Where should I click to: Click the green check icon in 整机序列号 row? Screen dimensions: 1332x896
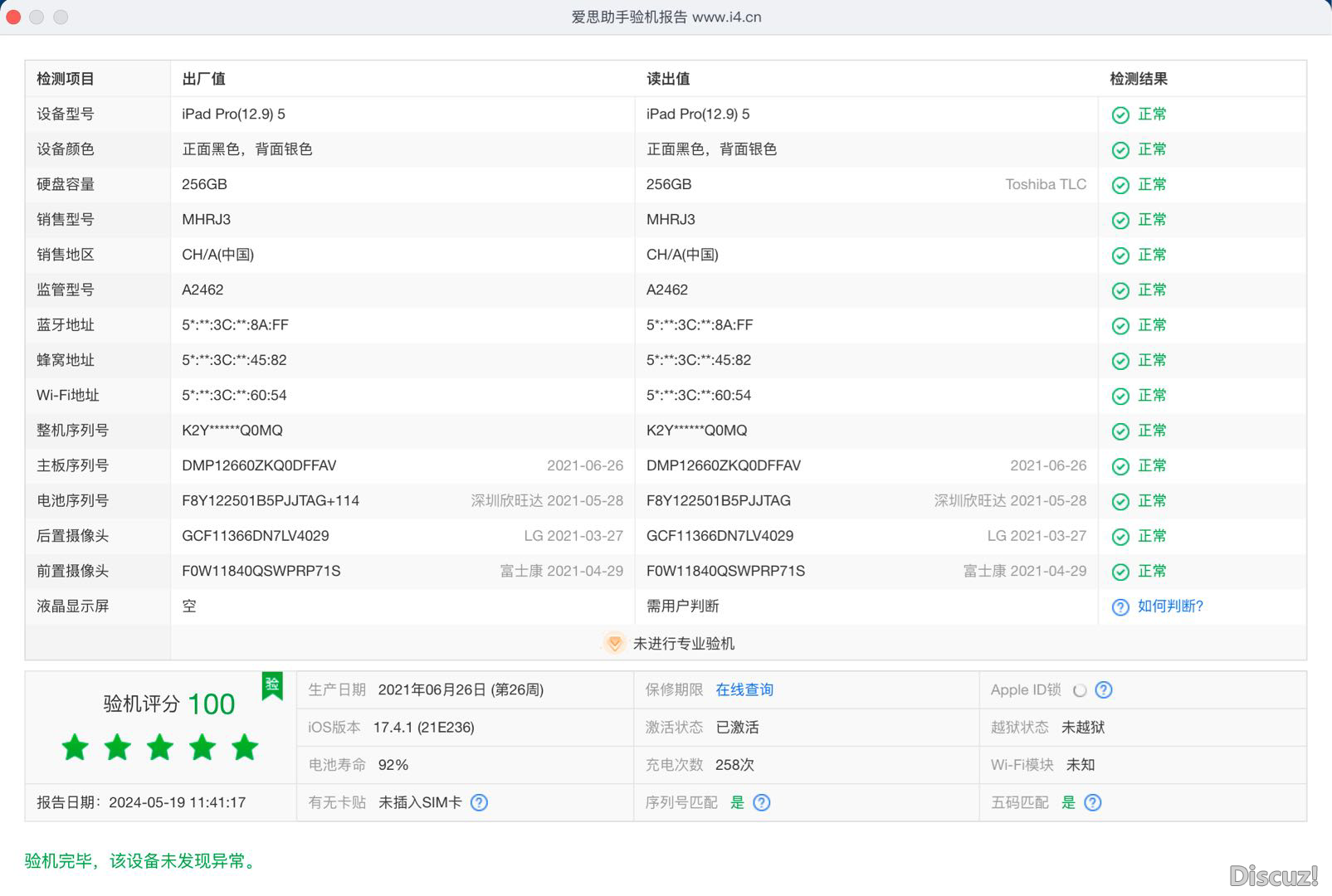tap(1120, 431)
